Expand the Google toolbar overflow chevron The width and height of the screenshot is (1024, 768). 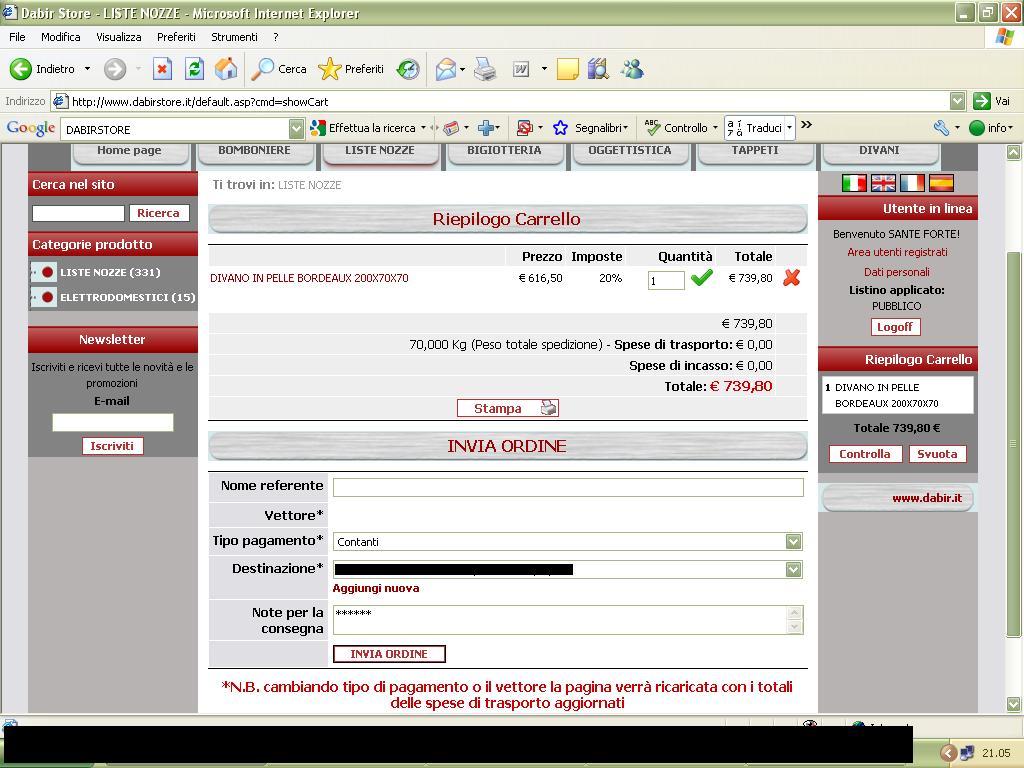(807, 125)
